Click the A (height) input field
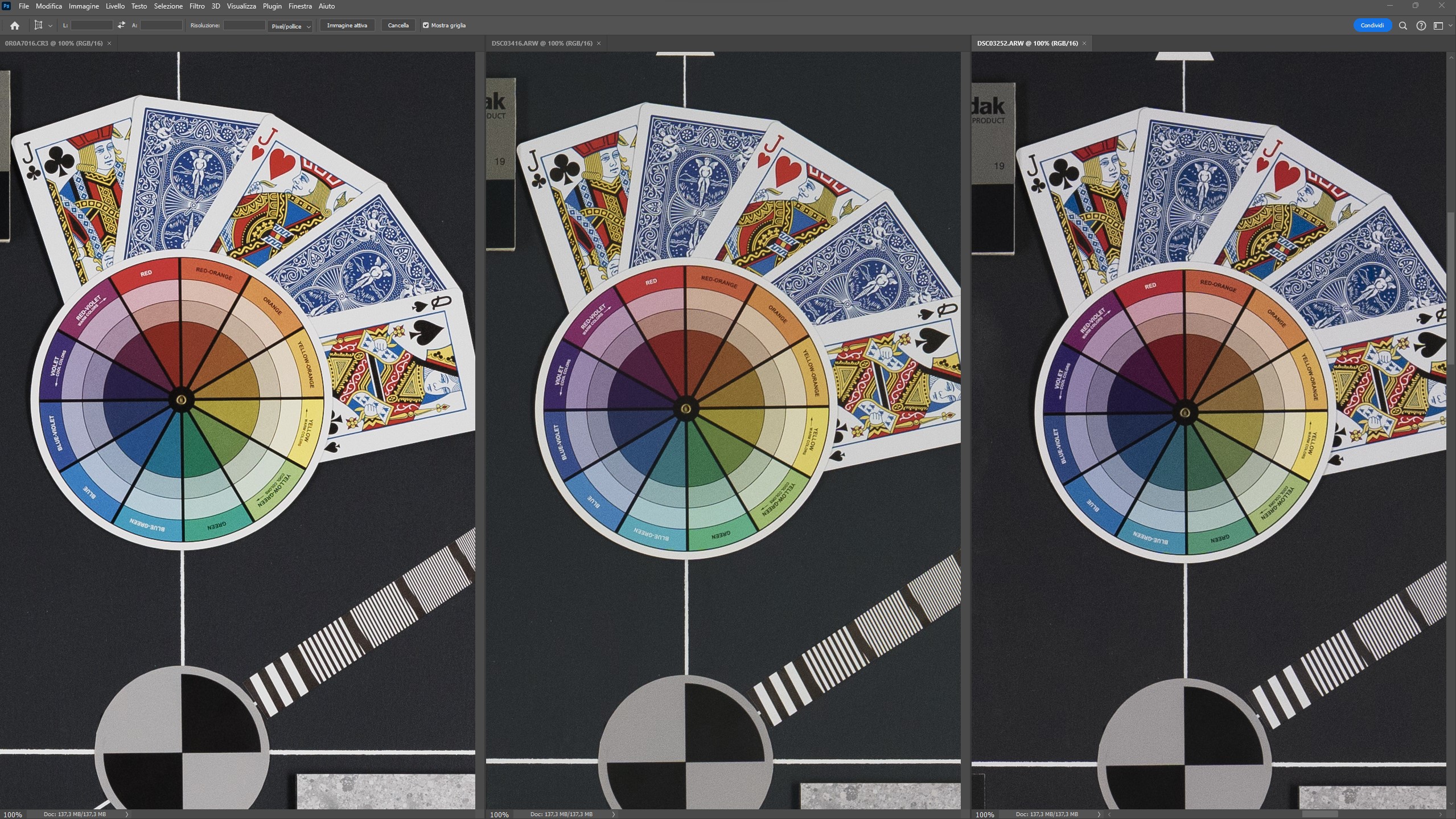Image resolution: width=1456 pixels, height=819 pixels. 161,25
